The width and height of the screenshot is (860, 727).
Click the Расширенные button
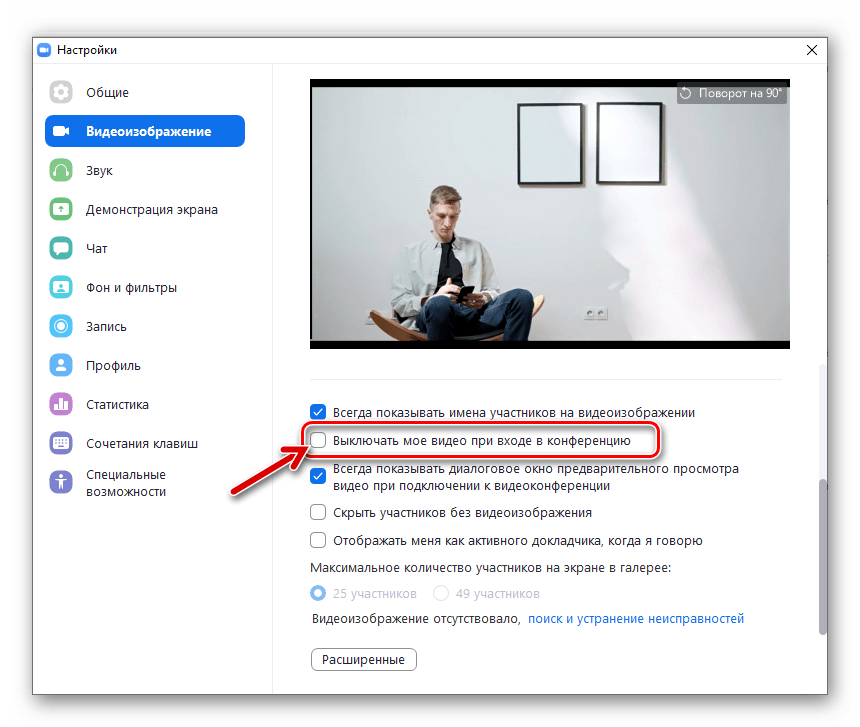pyautogui.click(x=364, y=660)
